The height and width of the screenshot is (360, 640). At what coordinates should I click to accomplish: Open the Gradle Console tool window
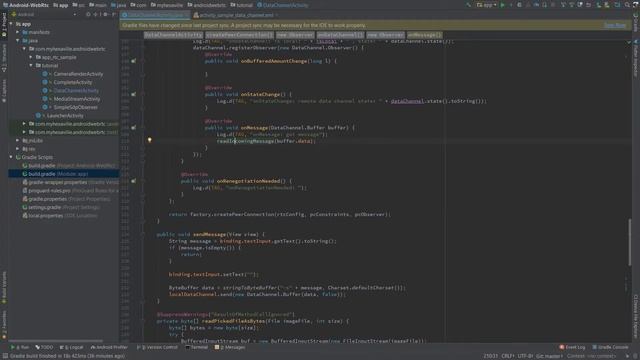610,347
